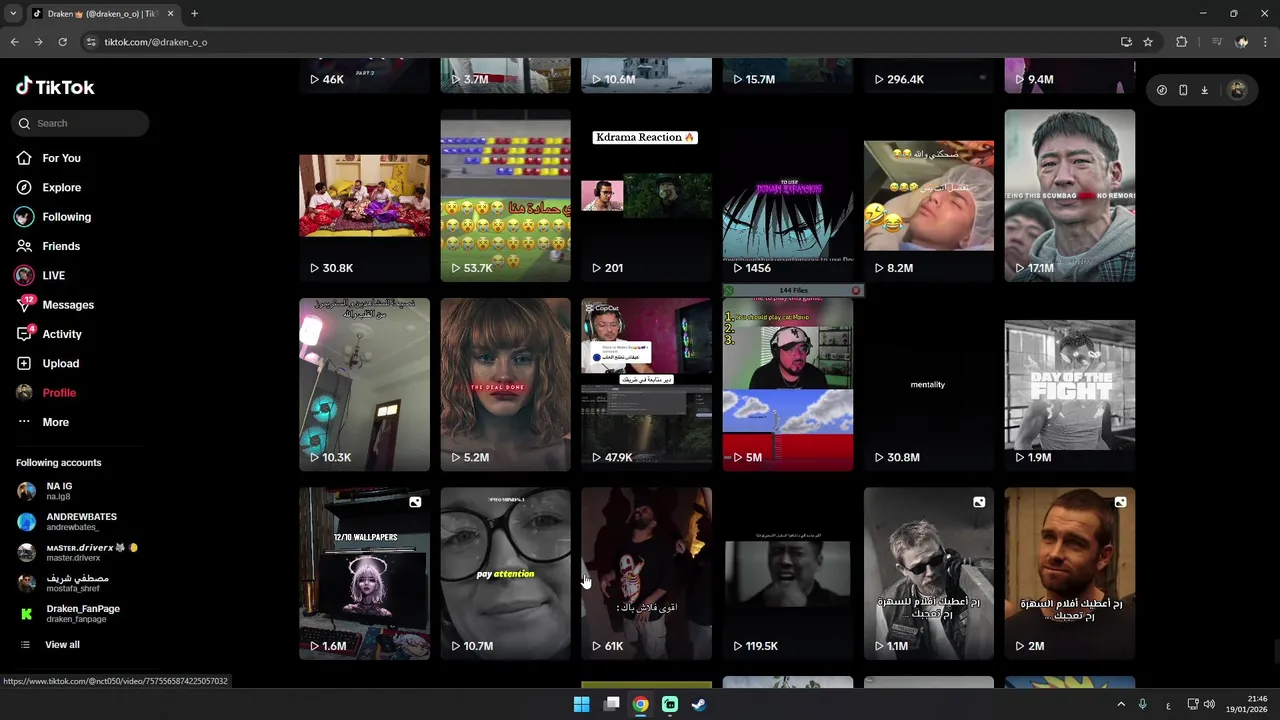Bookmark this tab with the star icon

(1148, 42)
